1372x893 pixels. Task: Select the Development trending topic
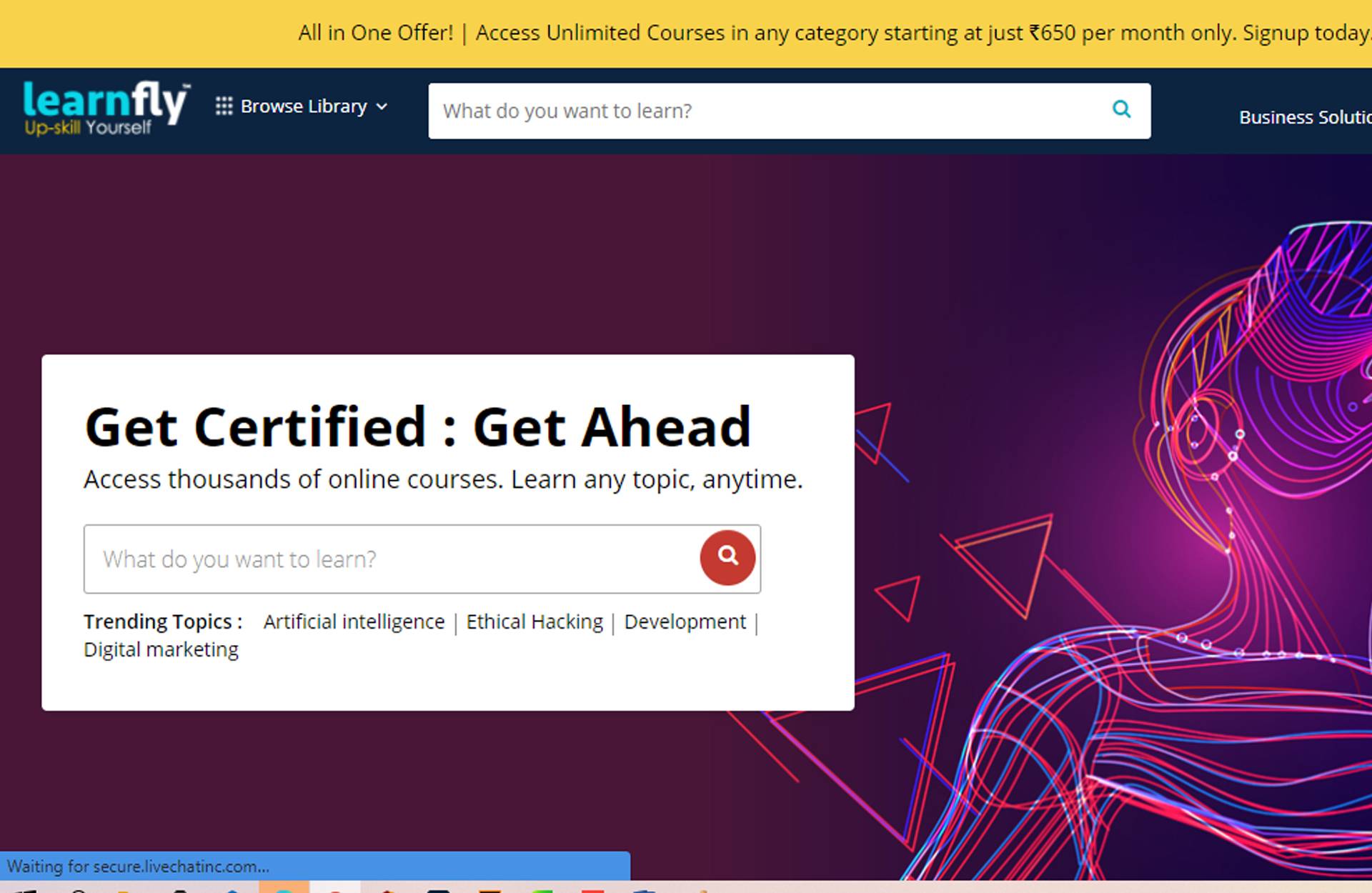point(685,622)
